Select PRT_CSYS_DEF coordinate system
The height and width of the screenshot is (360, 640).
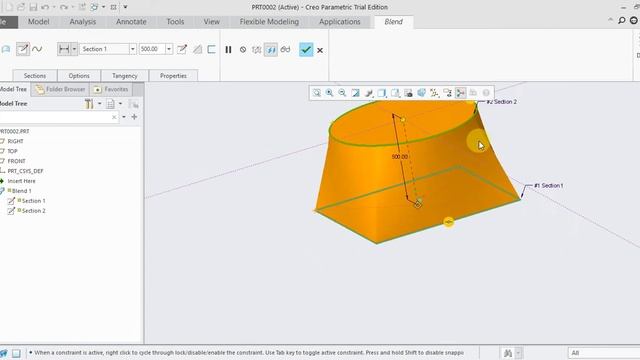25,171
